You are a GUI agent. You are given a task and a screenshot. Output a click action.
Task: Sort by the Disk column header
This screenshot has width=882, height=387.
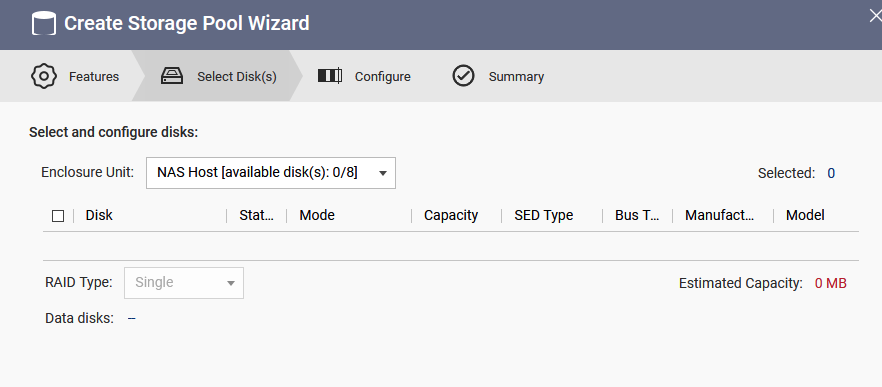pyautogui.click(x=99, y=215)
